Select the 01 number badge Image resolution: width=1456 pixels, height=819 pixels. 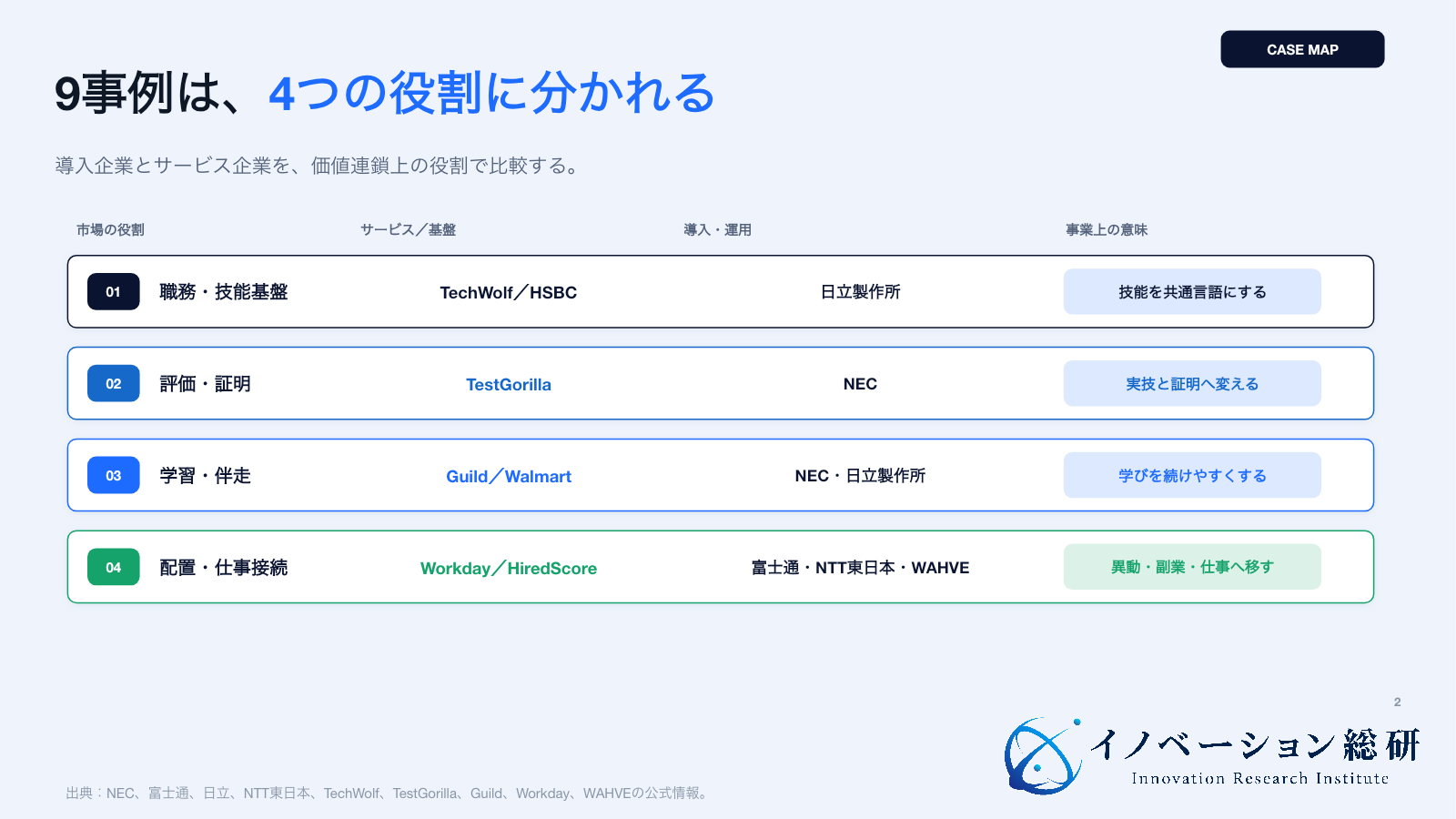coord(114,292)
